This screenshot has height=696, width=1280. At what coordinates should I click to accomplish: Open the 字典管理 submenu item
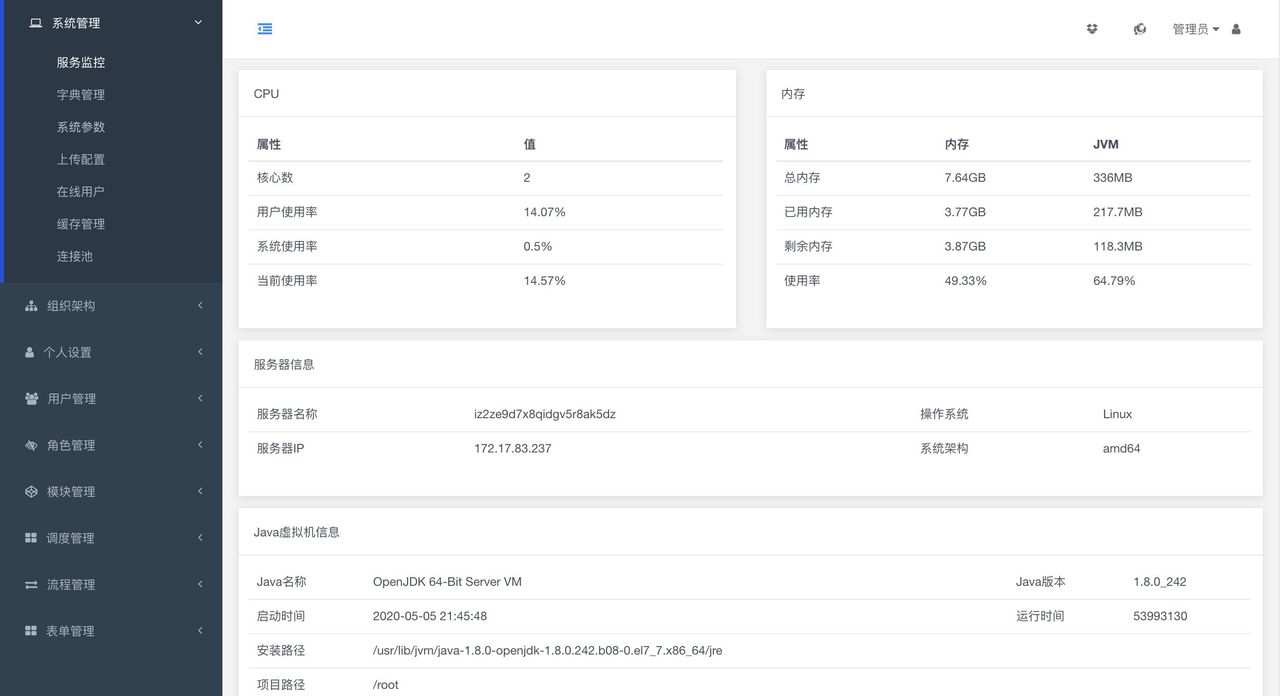point(81,95)
